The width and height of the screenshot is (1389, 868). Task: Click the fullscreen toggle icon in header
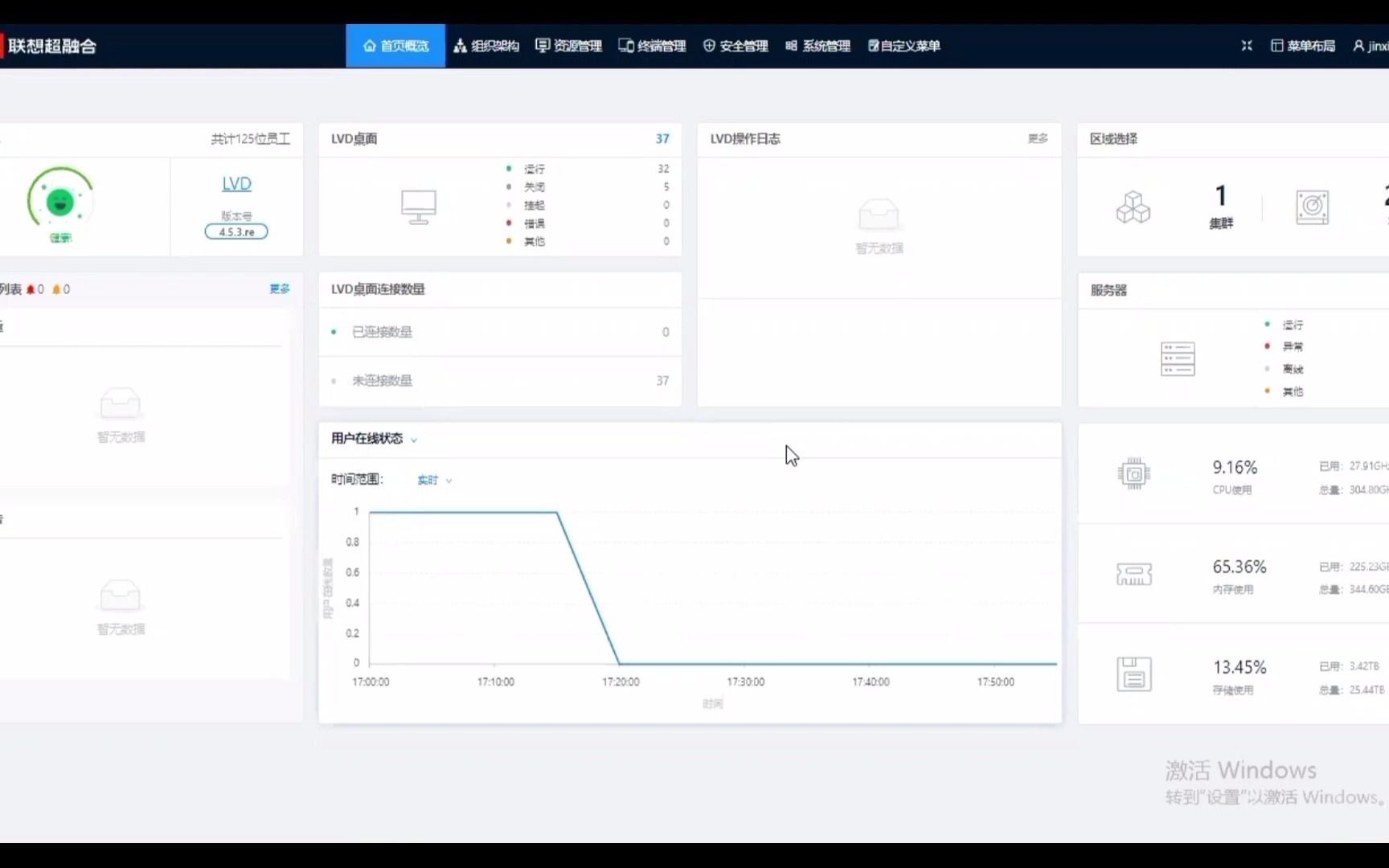click(x=1247, y=46)
